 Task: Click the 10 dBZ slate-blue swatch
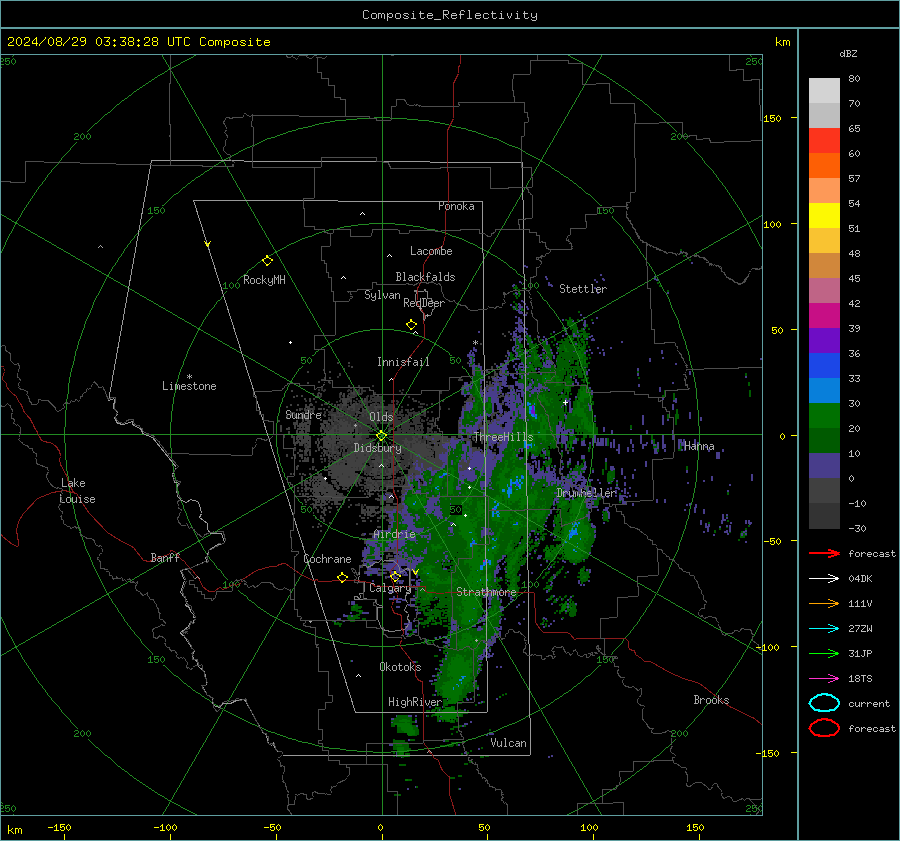click(824, 466)
